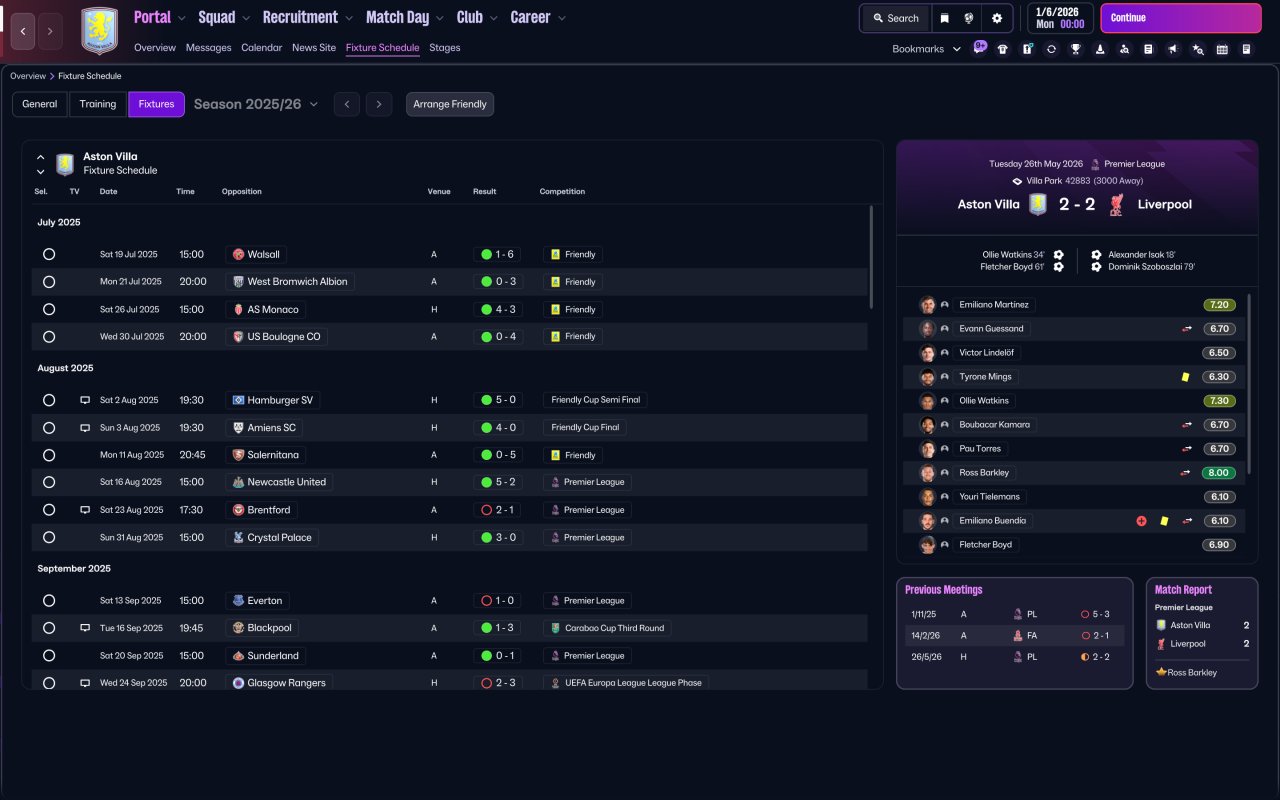
Task: Open the 9+ messages bubble icon
Action: tap(980, 47)
